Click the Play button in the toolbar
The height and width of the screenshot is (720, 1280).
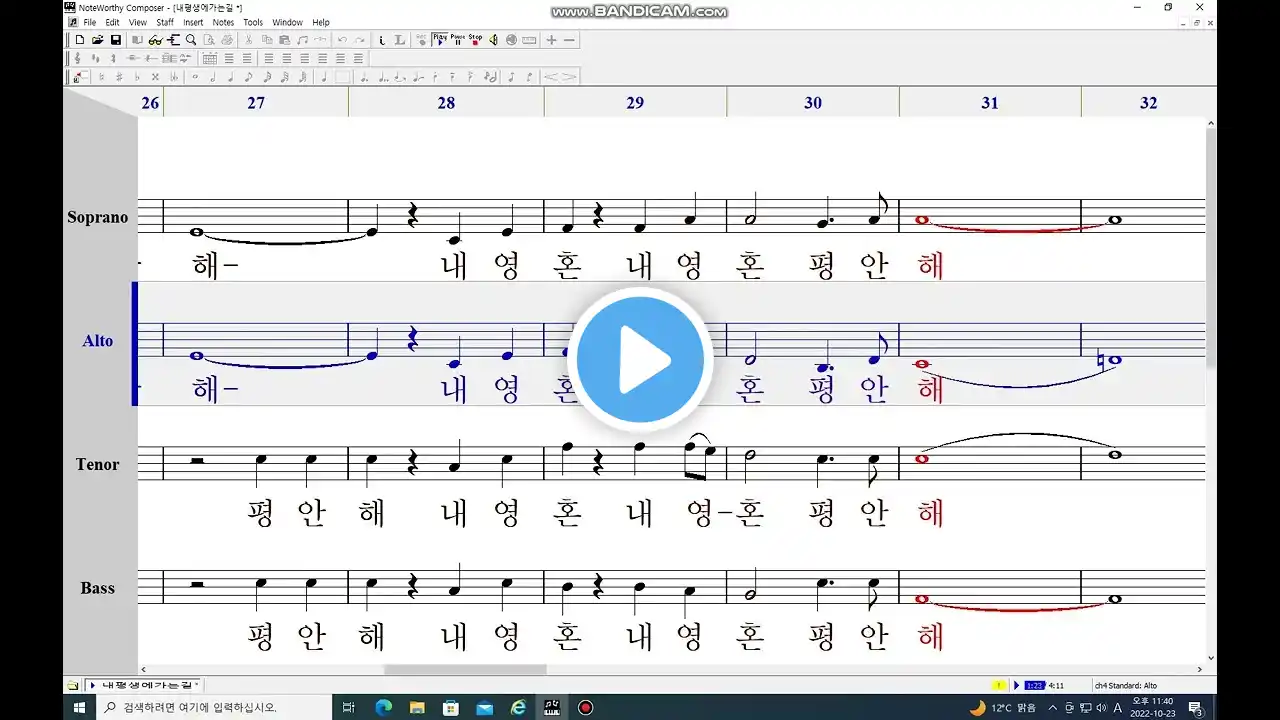point(440,40)
